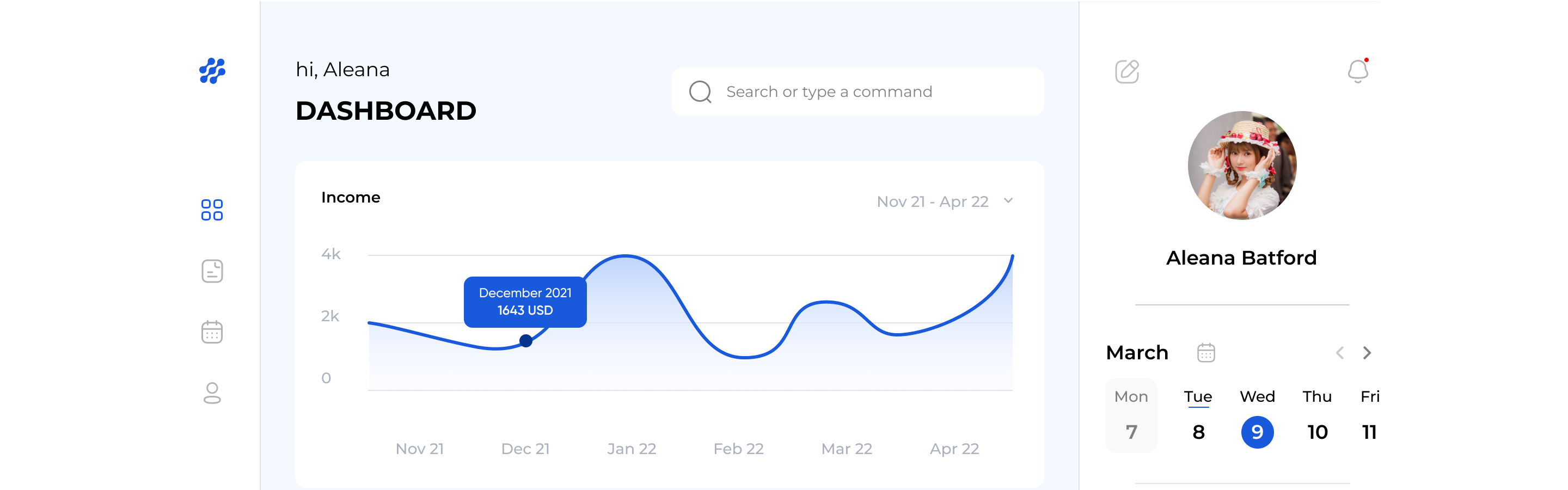1568x490 pixels.
Task: Click the calendar icon beside March
Action: 1206,352
